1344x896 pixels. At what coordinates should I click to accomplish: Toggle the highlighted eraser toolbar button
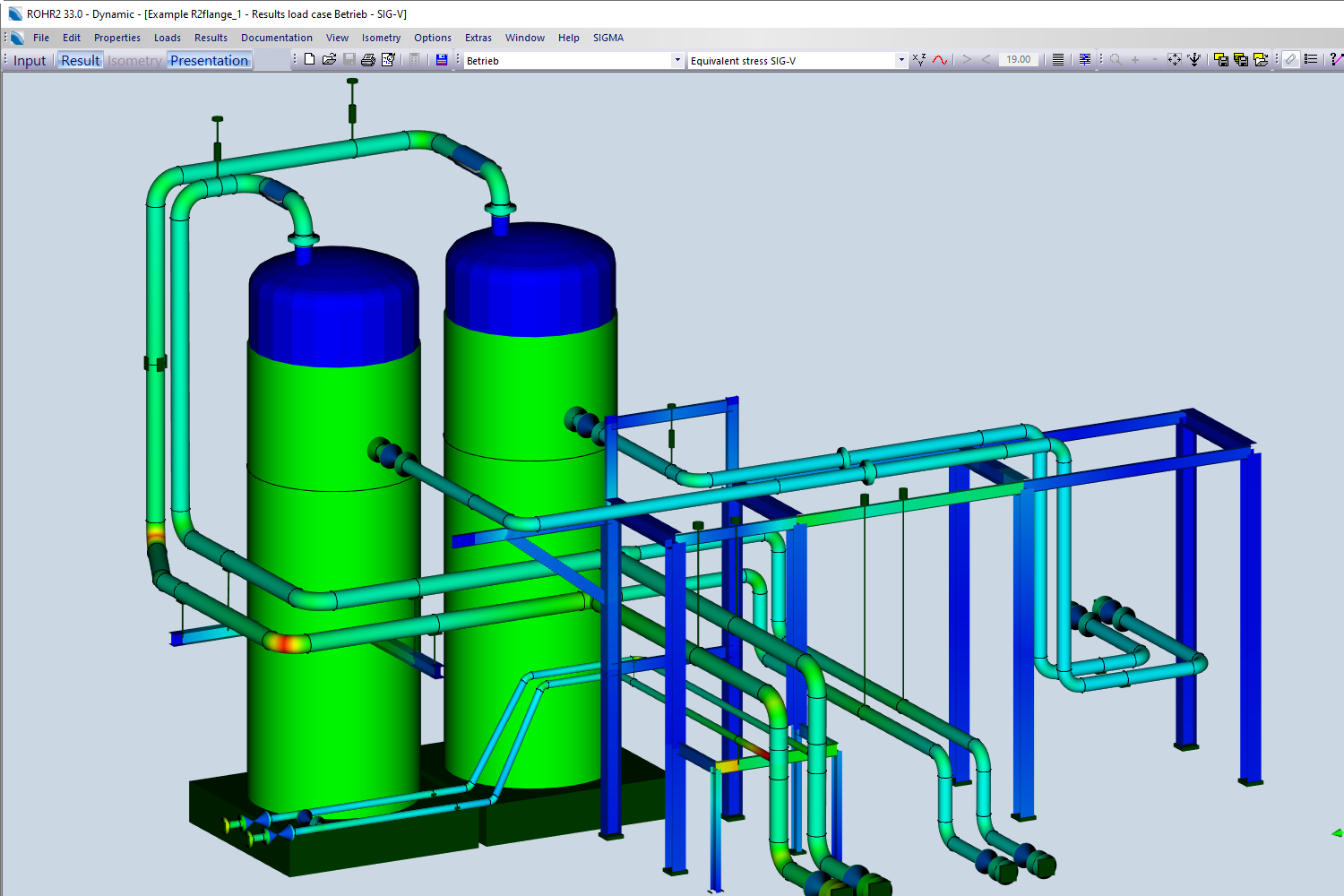tap(1290, 60)
